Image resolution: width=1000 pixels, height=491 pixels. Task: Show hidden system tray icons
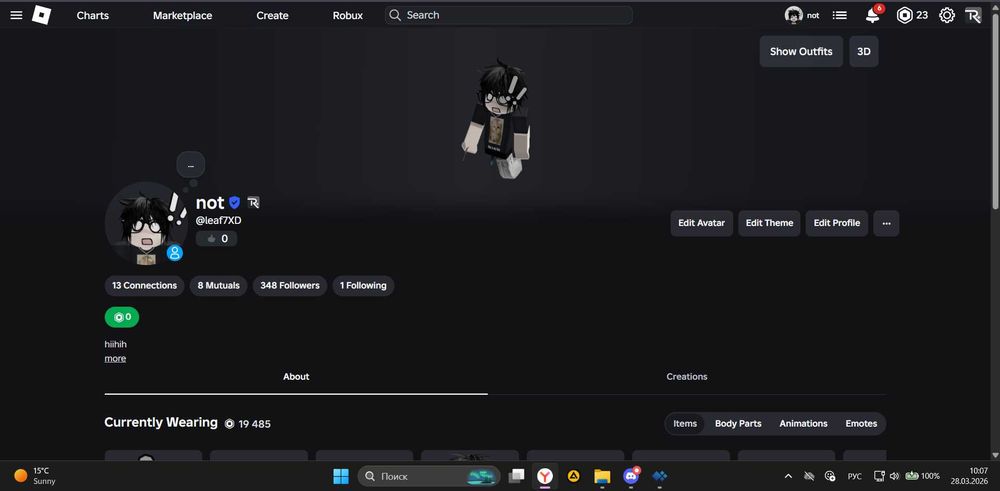pos(788,476)
